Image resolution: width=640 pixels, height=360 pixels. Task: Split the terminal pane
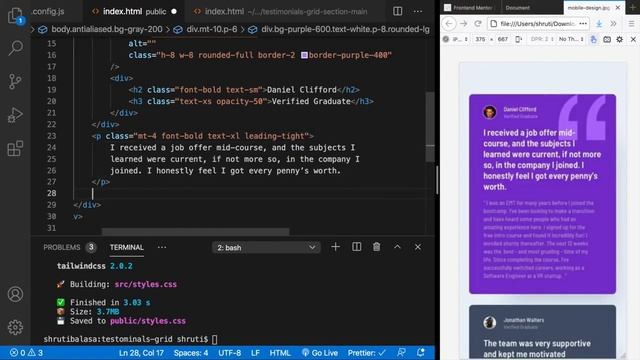(x=356, y=247)
